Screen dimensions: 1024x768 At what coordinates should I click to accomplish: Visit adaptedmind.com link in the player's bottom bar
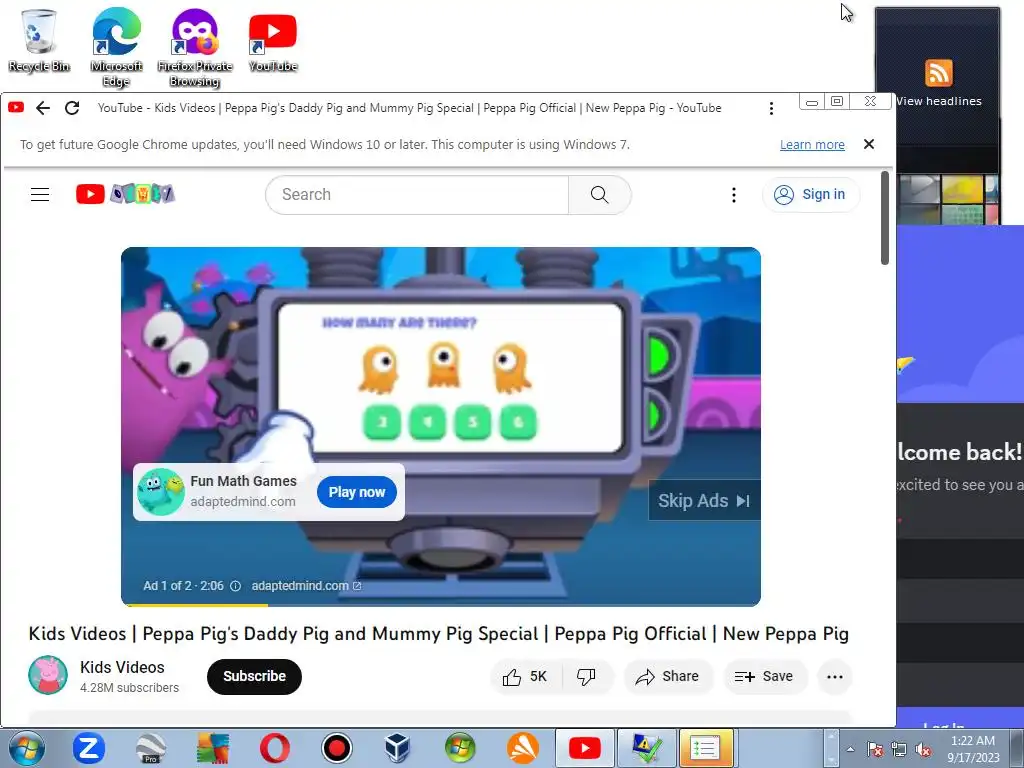306,586
